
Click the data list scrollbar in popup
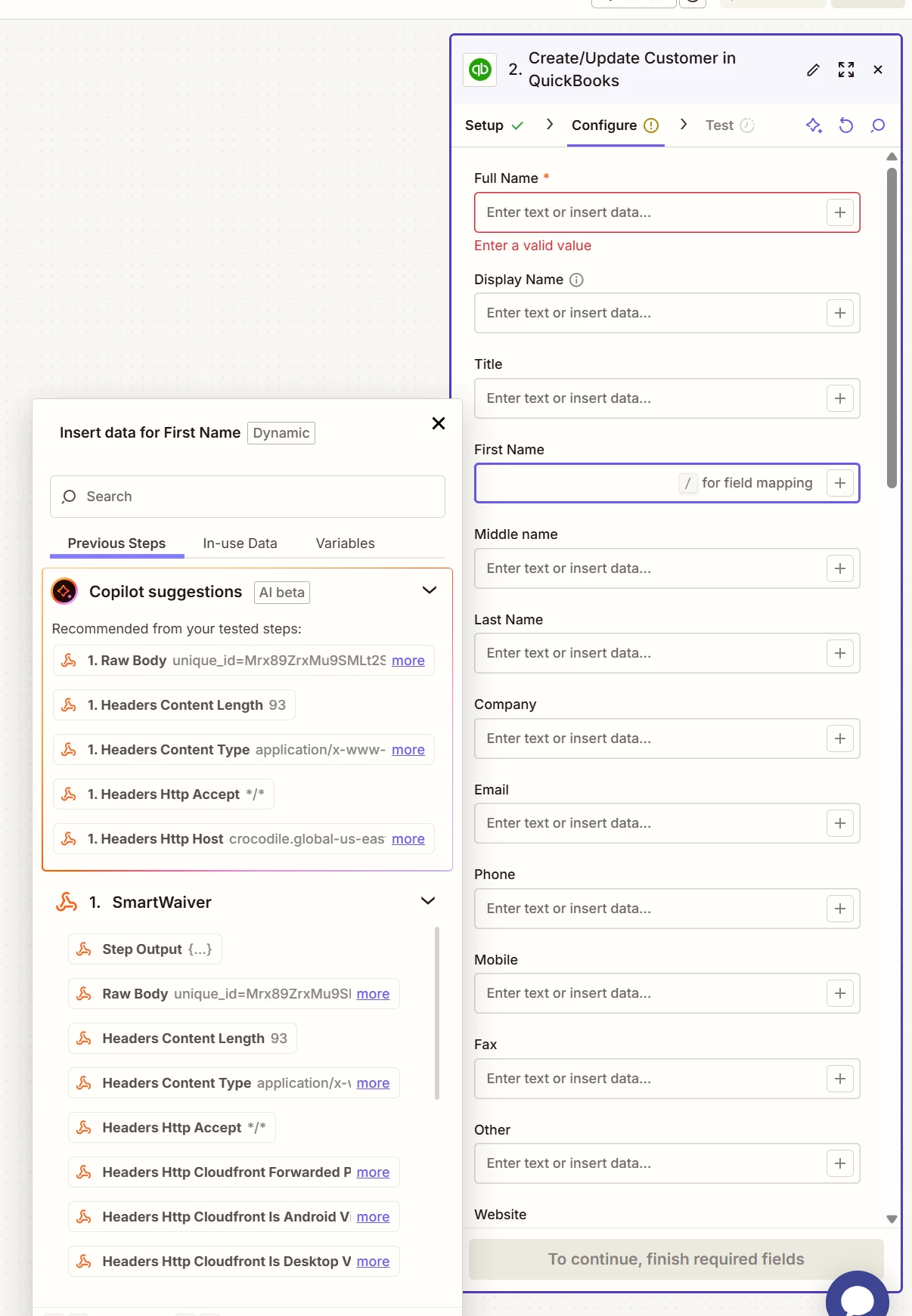pyautogui.click(x=437, y=1013)
